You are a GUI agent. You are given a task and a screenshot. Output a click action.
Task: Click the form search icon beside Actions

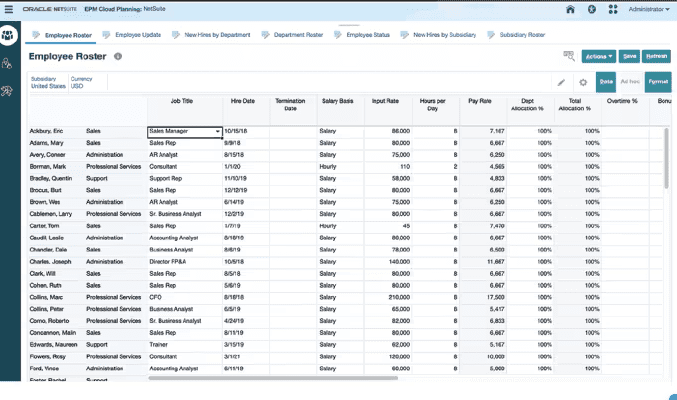click(569, 57)
